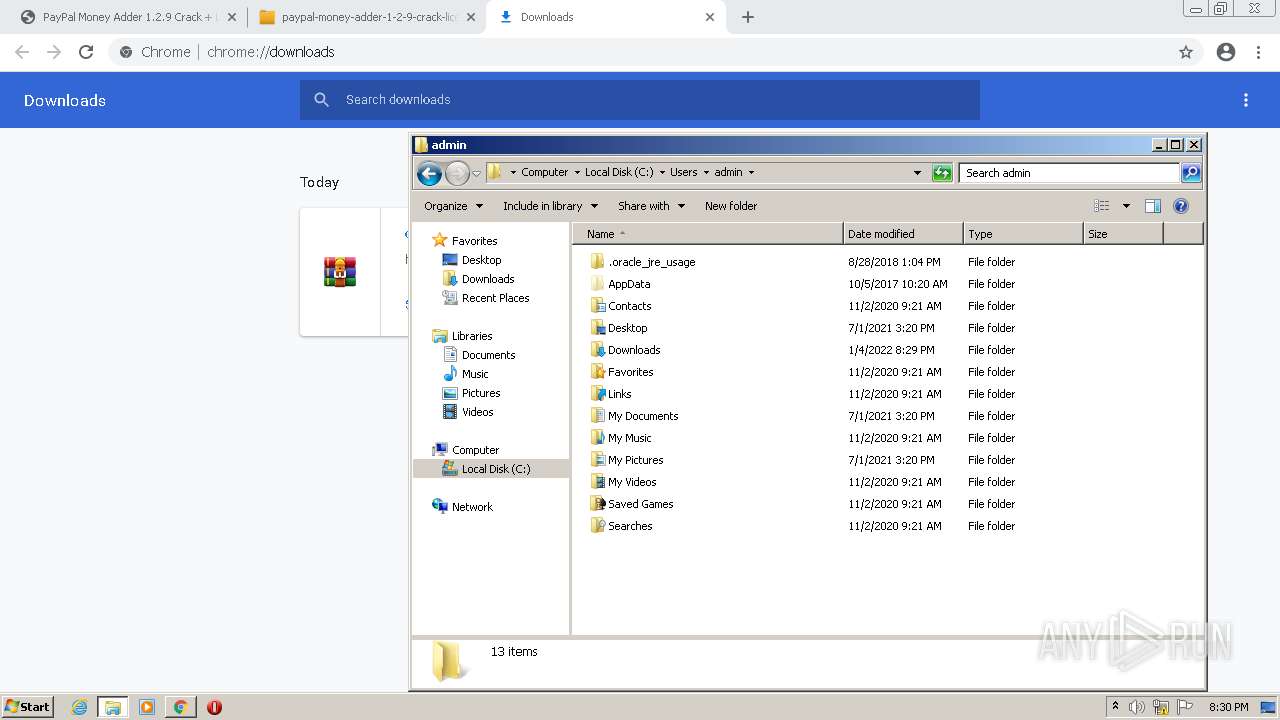Click Local Disk (C:) breadcrumb
The height and width of the screenshot is (720, 1280).
pos(619,172)
